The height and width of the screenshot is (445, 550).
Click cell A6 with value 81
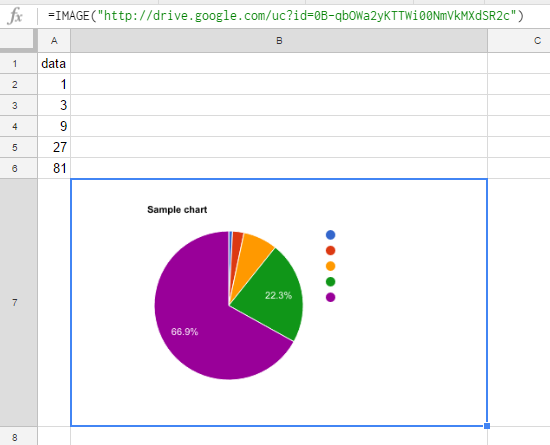(x=54, y=168)
